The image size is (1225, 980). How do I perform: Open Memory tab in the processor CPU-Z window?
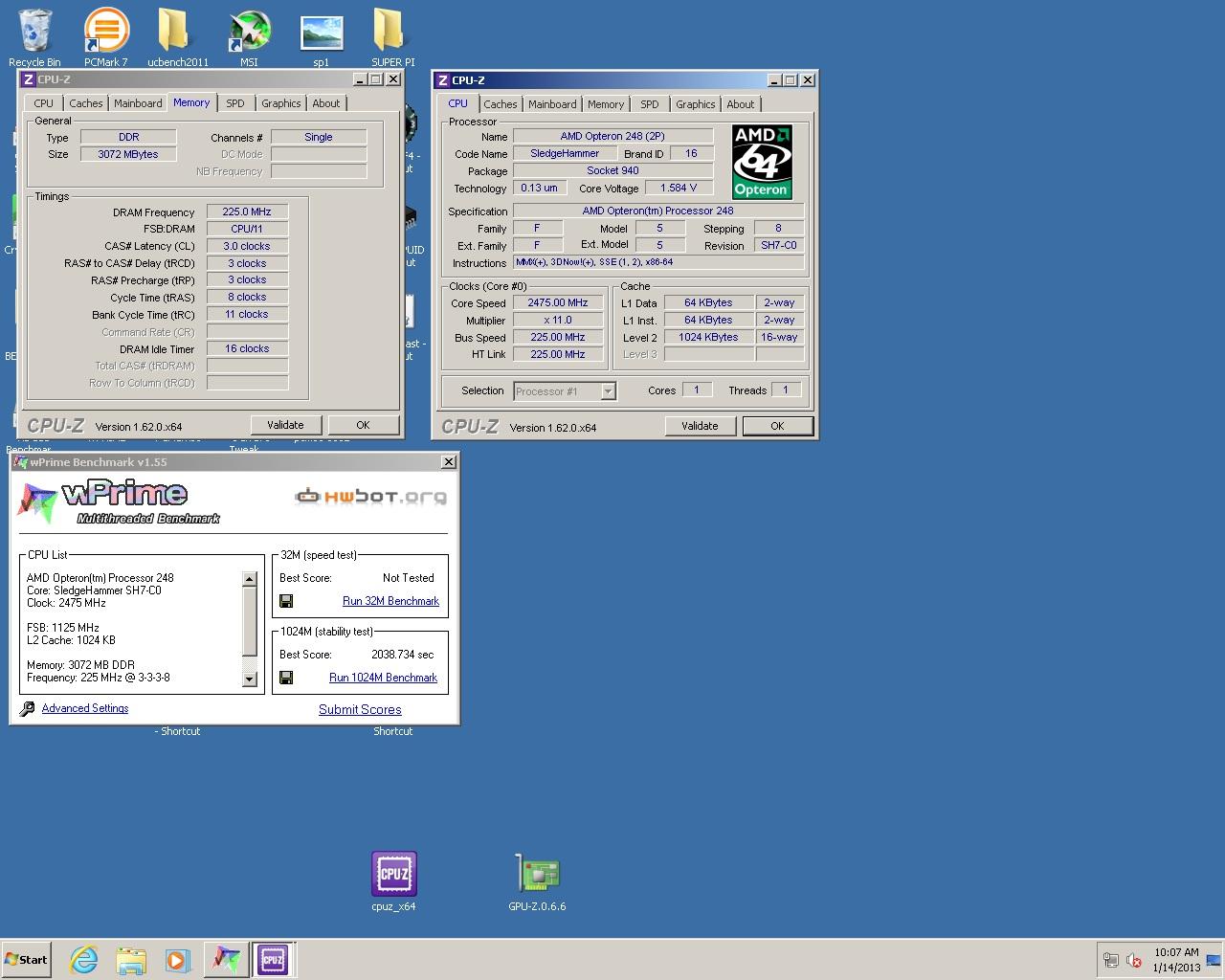pyautogui.click(x=606, y=104)
